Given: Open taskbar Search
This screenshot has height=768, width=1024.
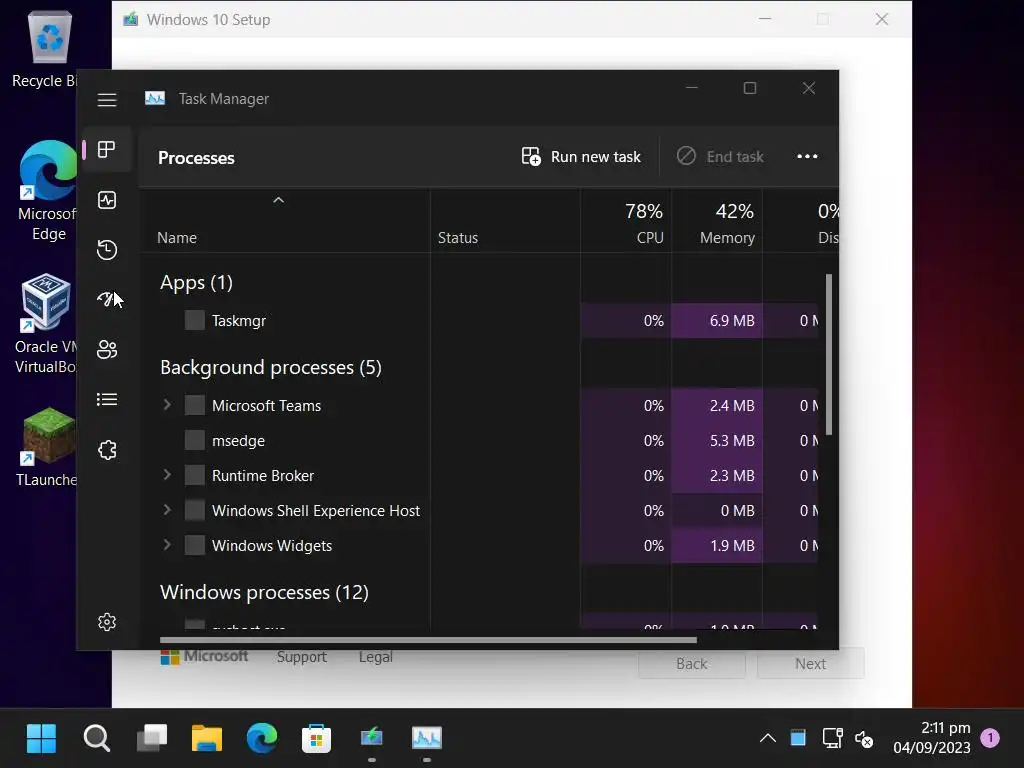Looking at the screenshot, I should 97,739.
